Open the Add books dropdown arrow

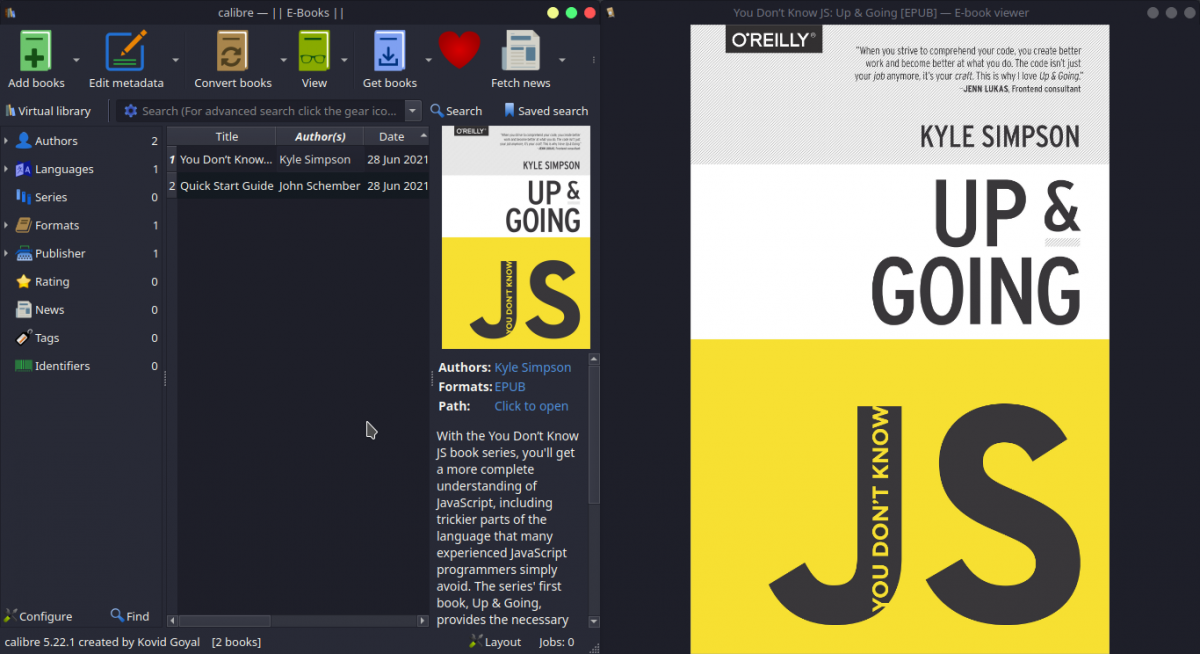76,60
